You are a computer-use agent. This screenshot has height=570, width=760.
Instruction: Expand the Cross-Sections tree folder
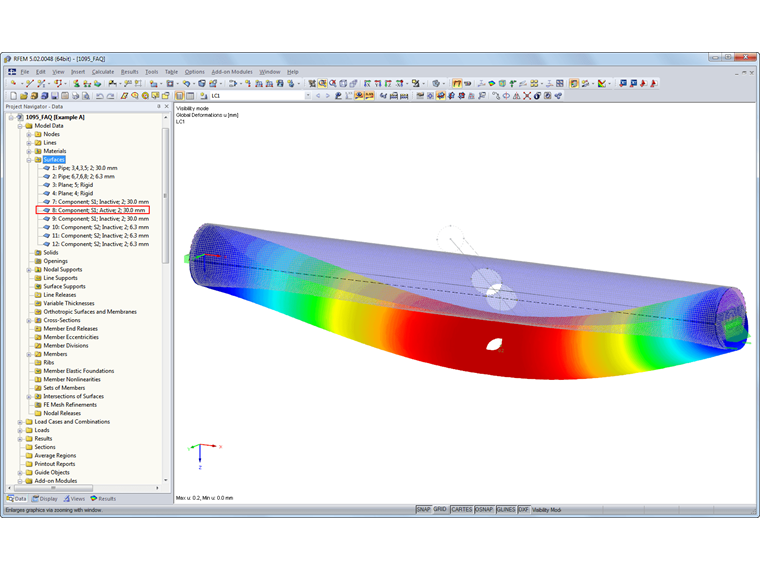pos(29,320)
